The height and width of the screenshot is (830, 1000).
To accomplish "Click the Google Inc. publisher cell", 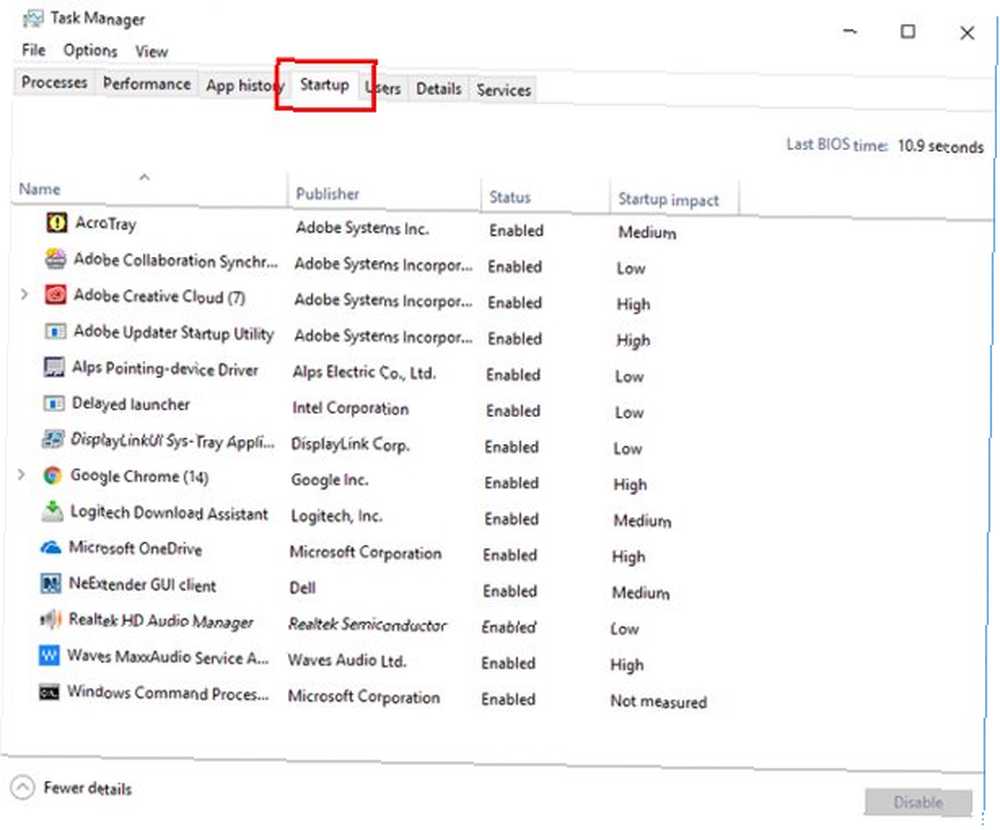I will (x=330, y=480).
